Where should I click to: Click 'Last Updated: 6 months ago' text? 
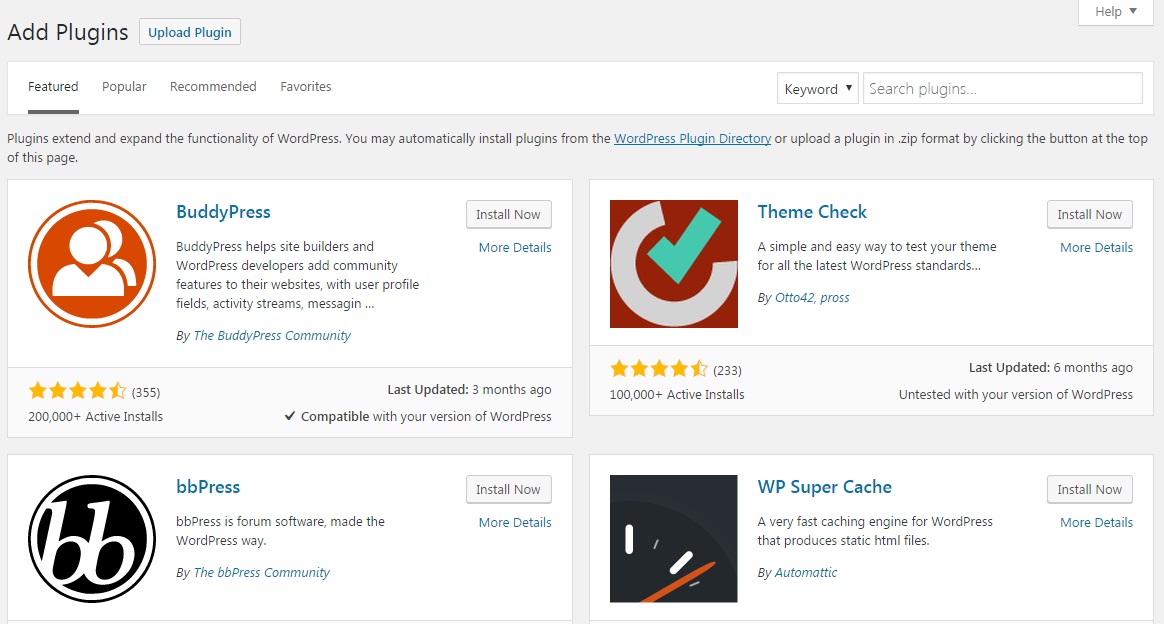pos(1050,367)
